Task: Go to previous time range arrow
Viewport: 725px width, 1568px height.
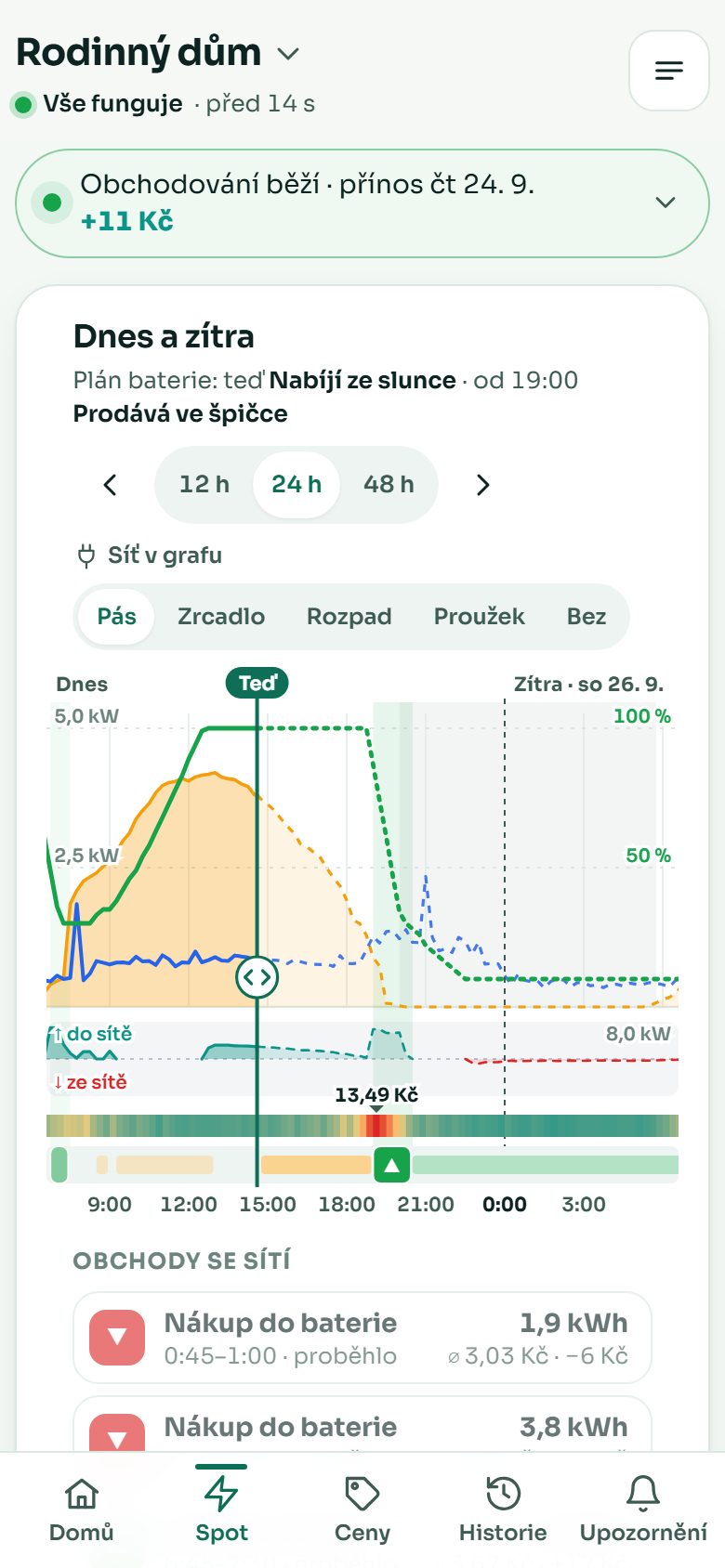Action: coord(110,485)
